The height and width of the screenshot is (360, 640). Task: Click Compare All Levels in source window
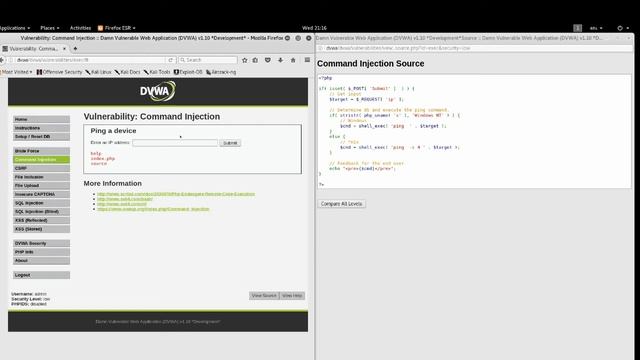[x=342, y=204]
